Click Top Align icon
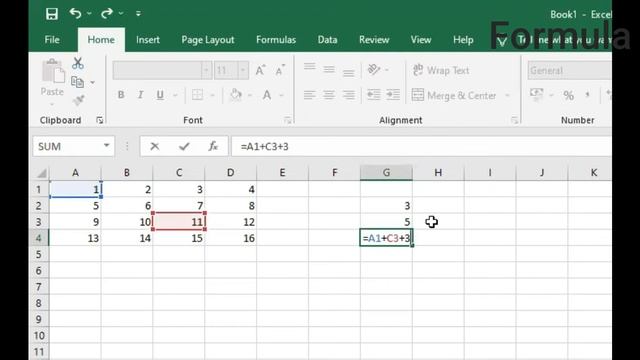 point(309,67)
